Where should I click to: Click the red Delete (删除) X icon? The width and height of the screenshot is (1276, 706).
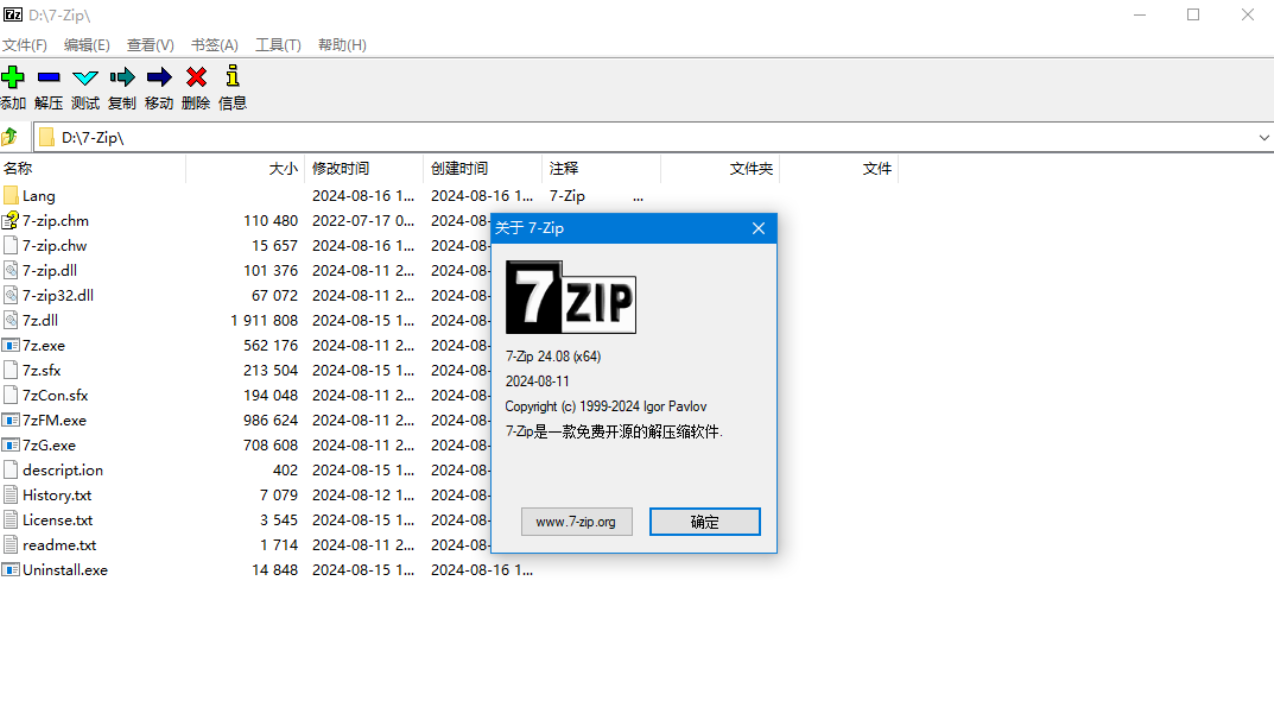click(x=196, y=77)
